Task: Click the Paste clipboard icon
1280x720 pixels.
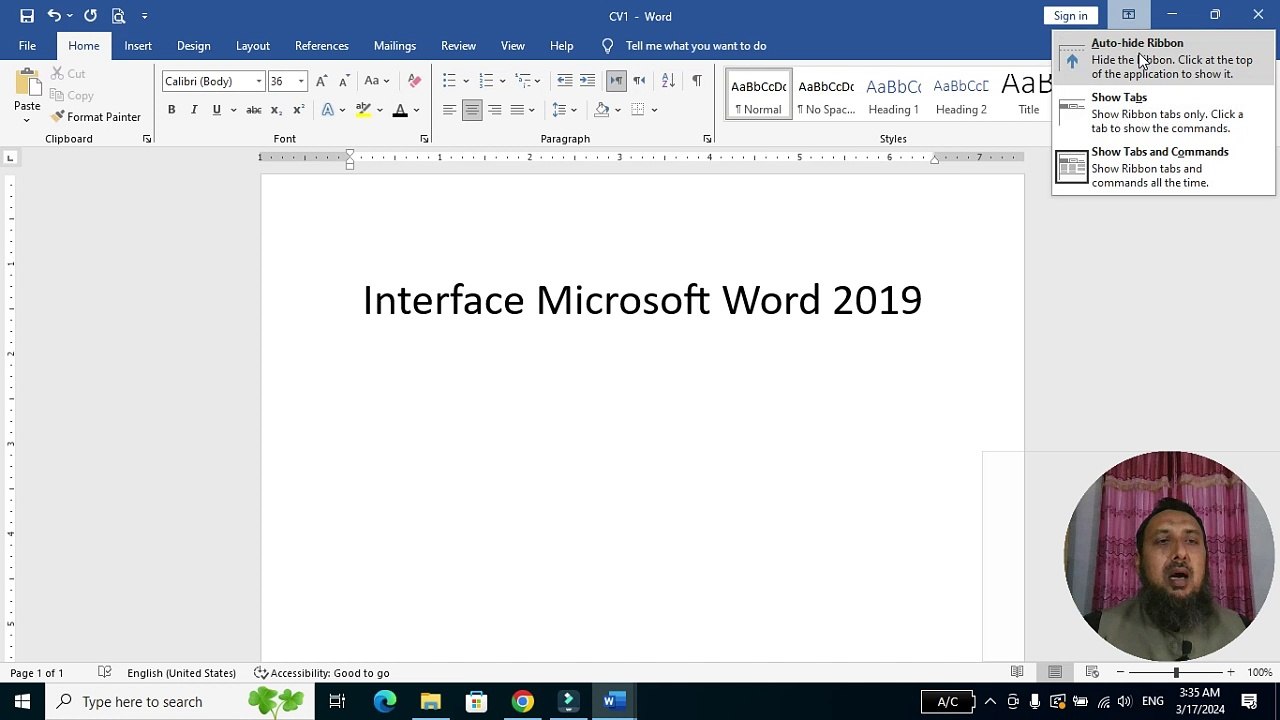Action: coord(27,82)
